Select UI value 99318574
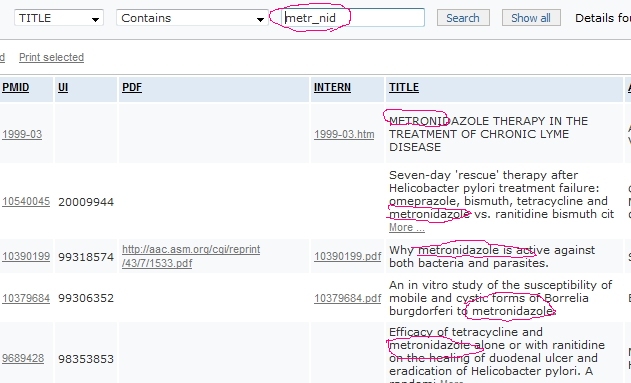 coord(86,257)
